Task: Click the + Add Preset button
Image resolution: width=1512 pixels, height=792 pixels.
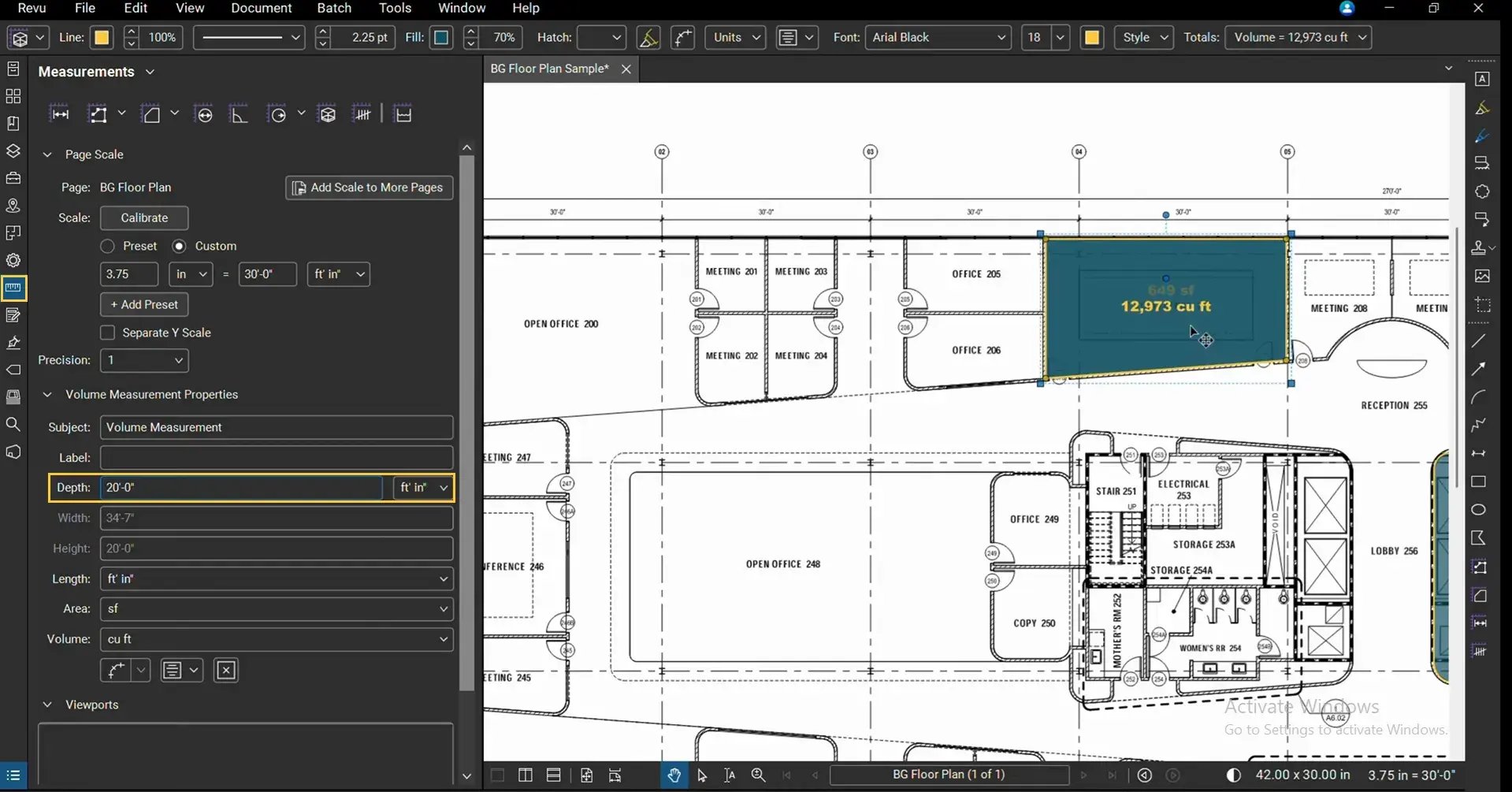Action: [x=144, y=304]
